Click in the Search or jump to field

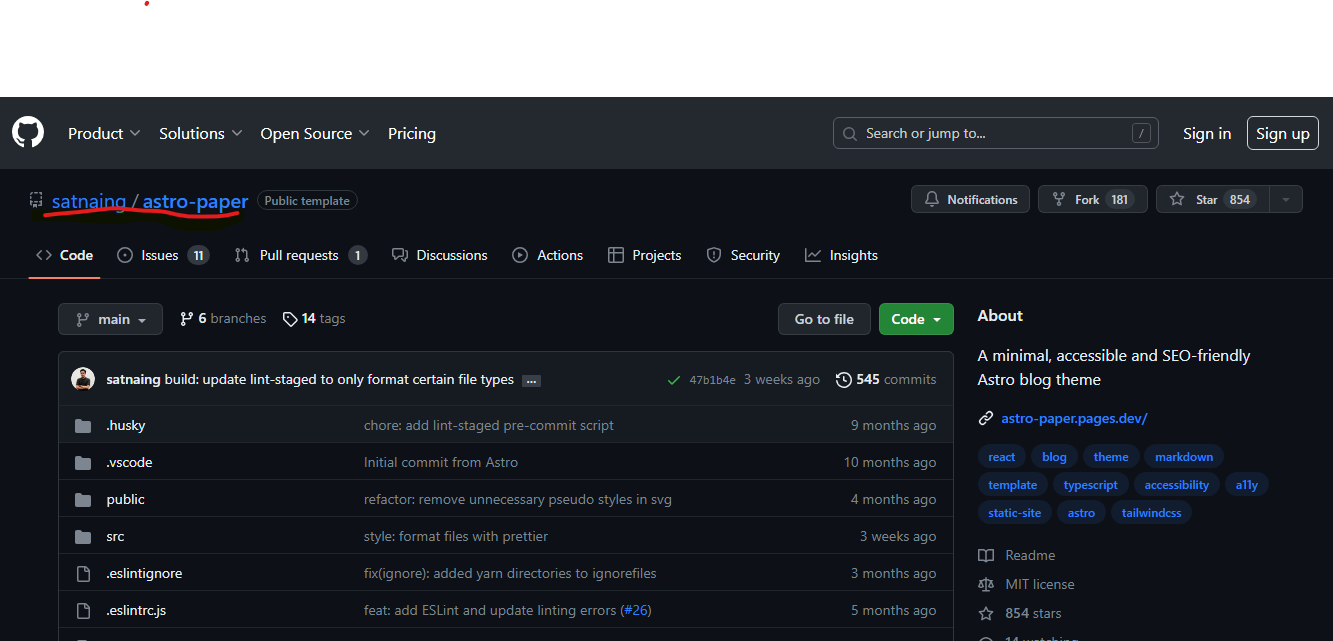point(996,133)
